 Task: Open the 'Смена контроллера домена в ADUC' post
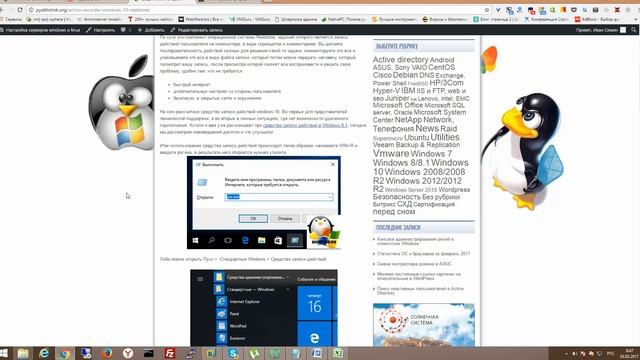pyautogui.click(x=414, y=264)
